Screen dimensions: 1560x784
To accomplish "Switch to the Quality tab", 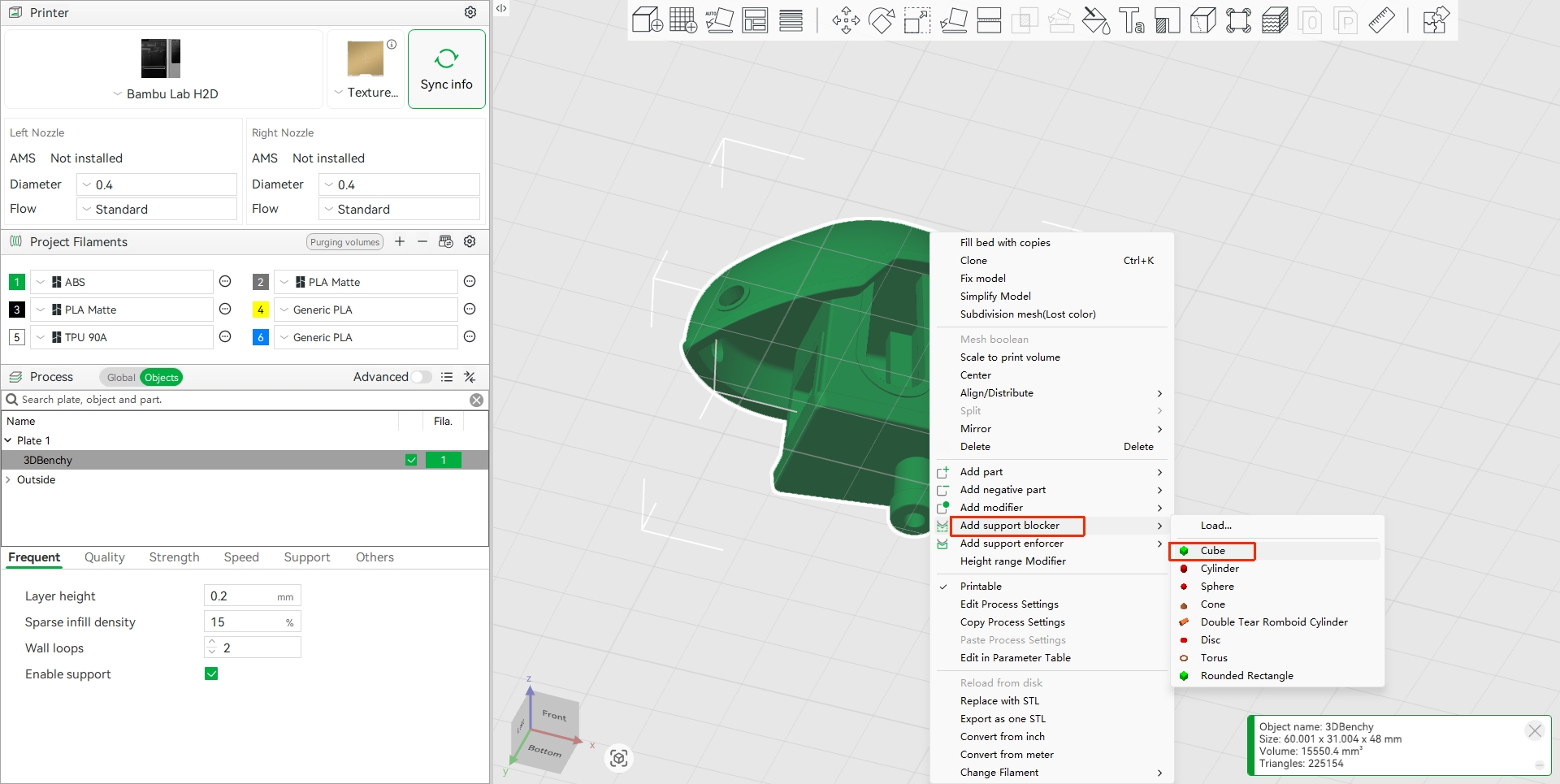I will (105, 557).
